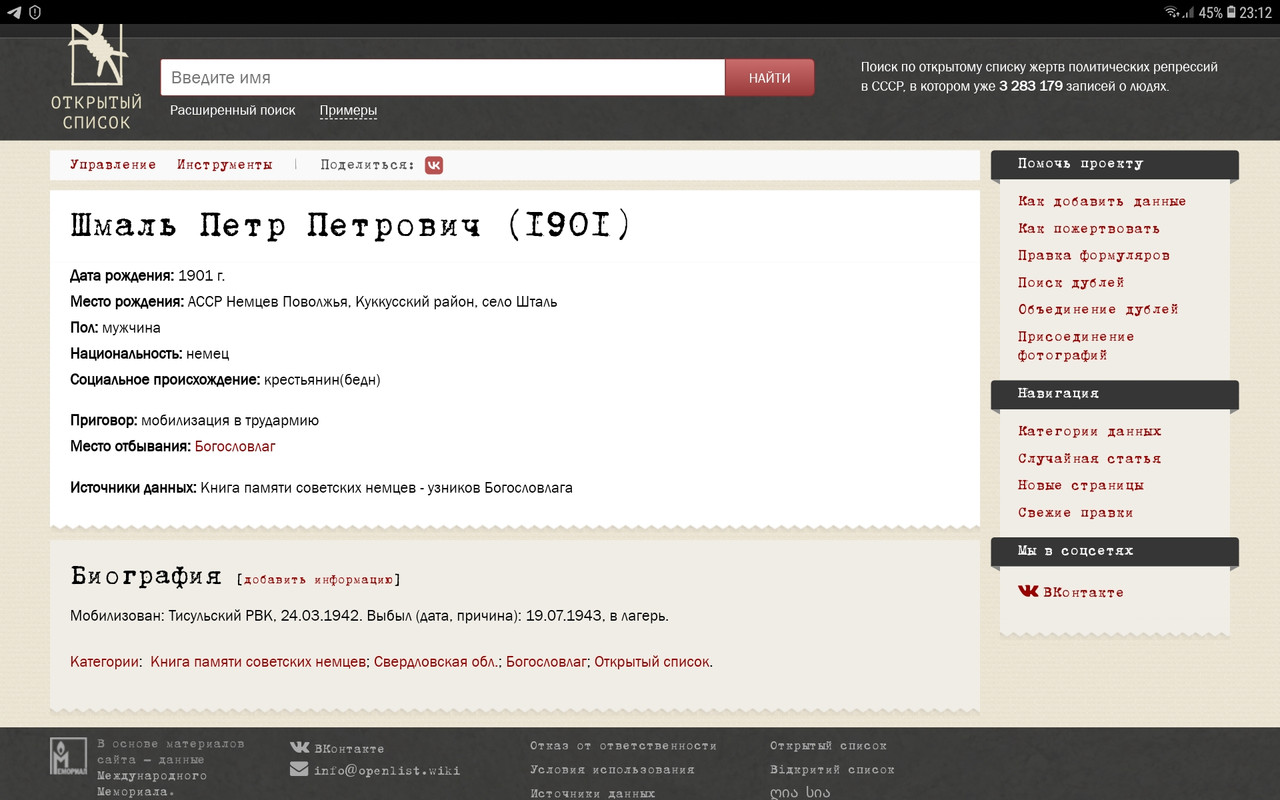This screenshot has height=800, width=1280.
Task: Click the VK icon in the footer
Action: click(299, 747)
